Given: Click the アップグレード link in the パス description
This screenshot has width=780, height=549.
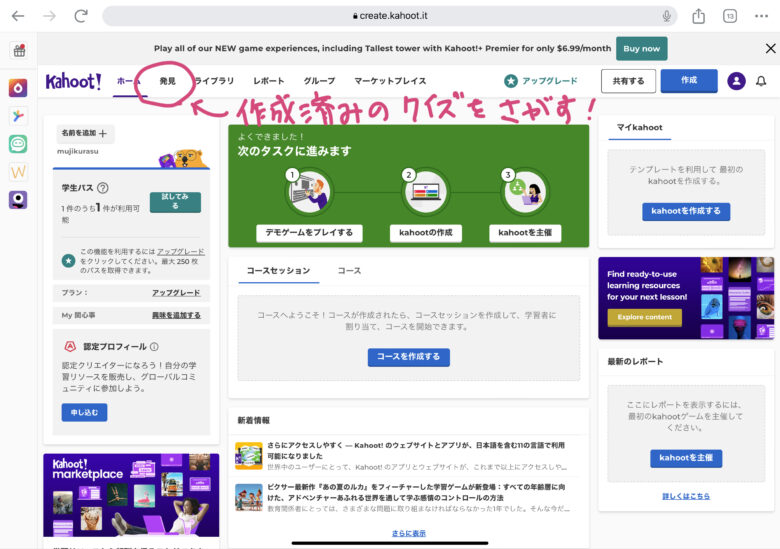Looking at the screenshot, I should (x=181, y=252).
